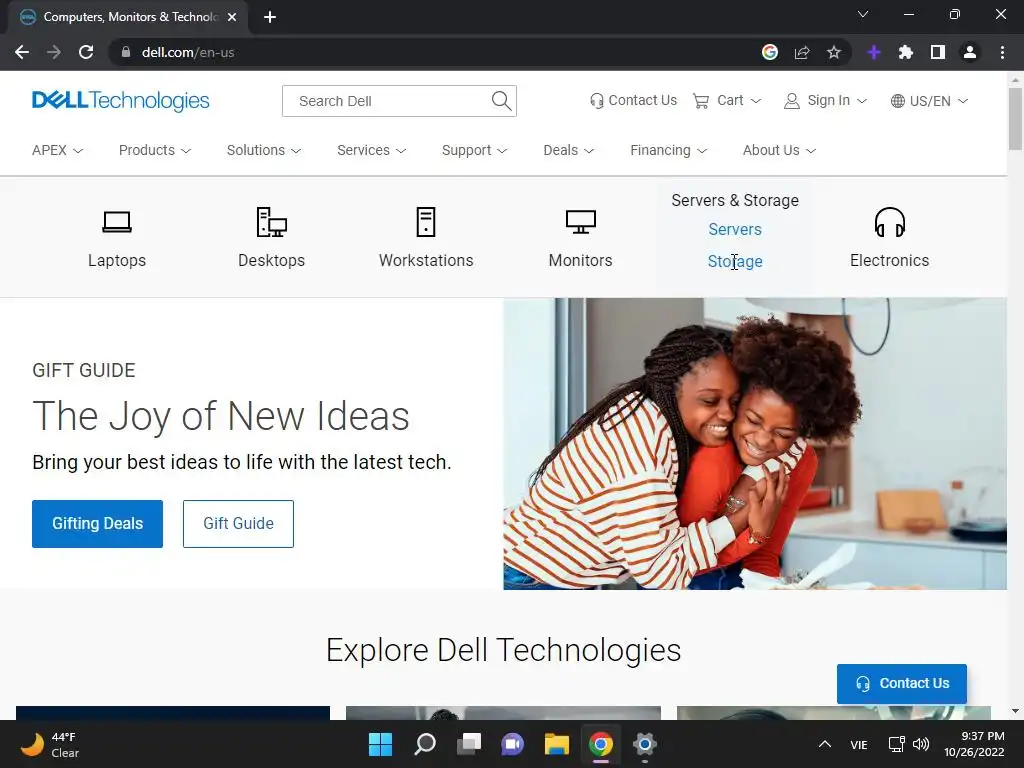Open the Windows Start button
Image resolution: width=1024 pixels, height=768 pixels.
click(x=381, y=744)
